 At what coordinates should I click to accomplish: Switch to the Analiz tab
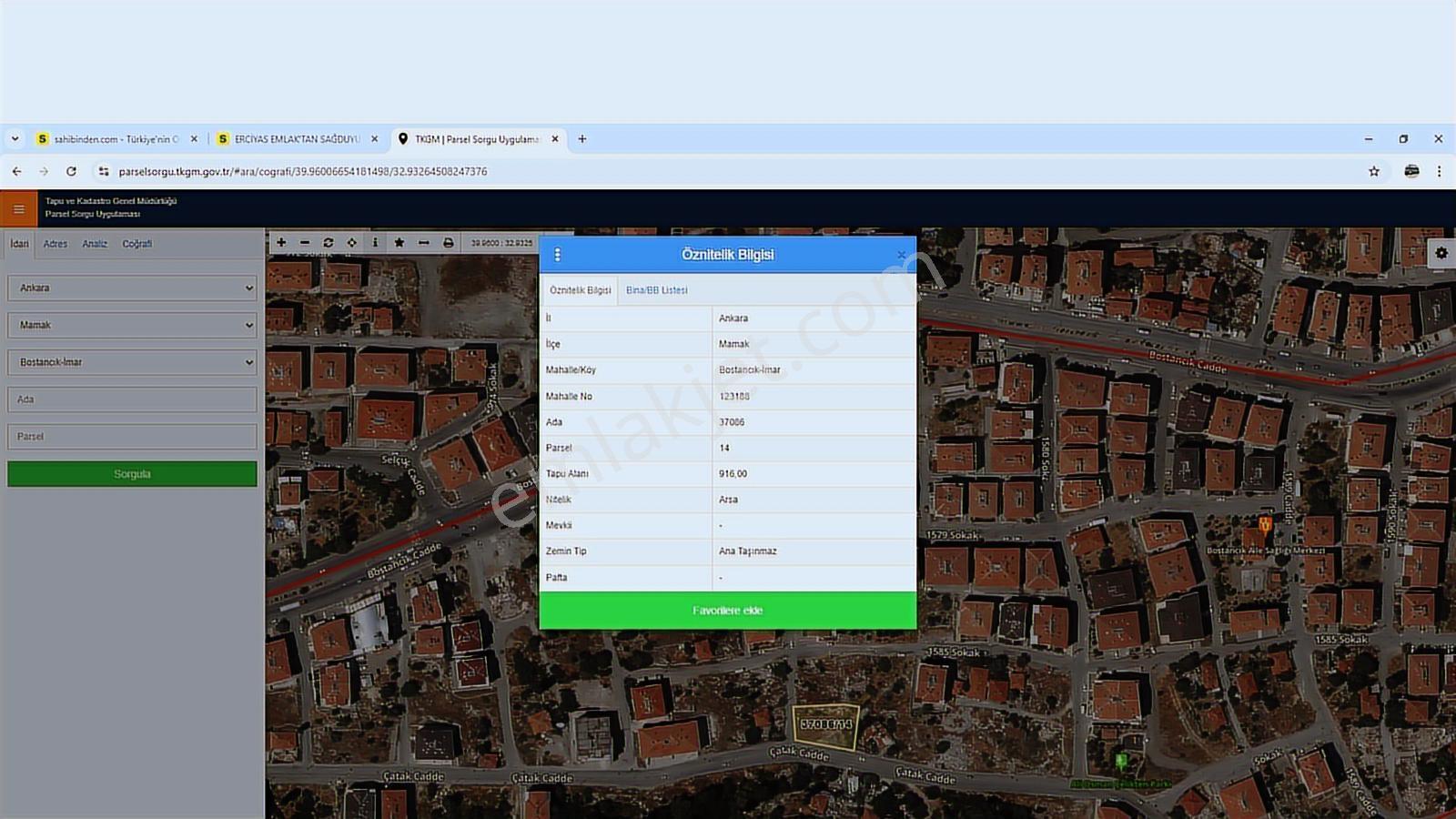pyautogui.click(x=95, y=244)
